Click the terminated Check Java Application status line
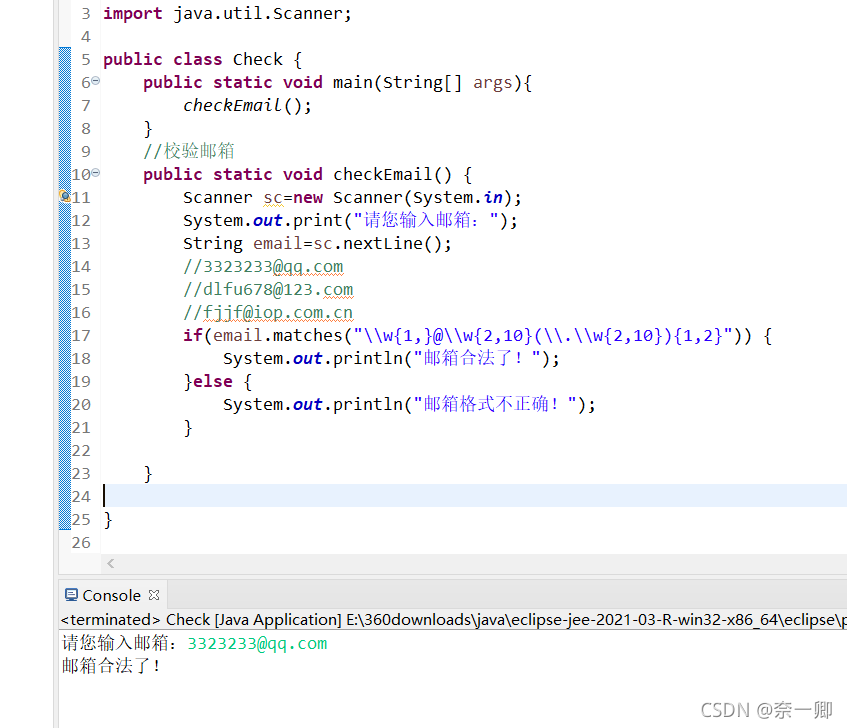 point(453,619)
